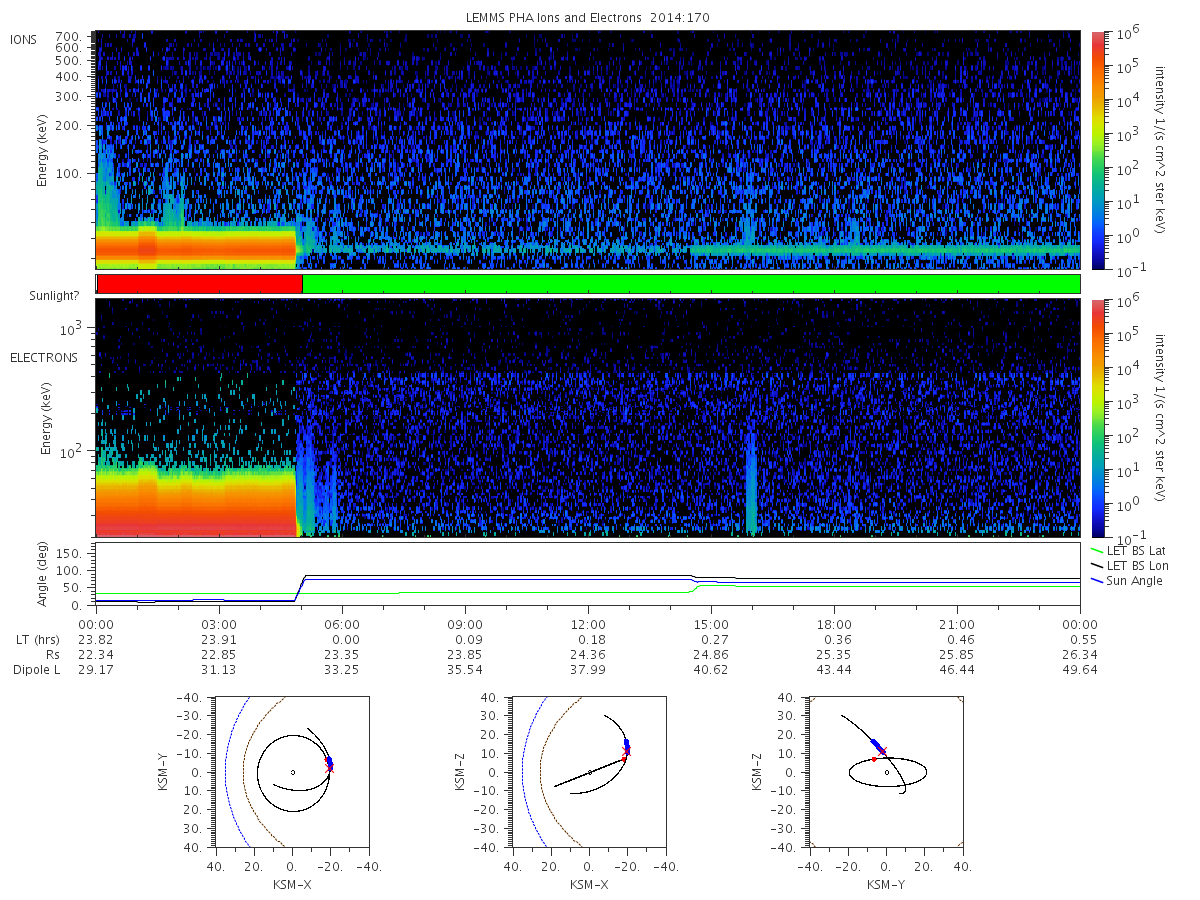This screenshot has height=900, width=1200.
Task: Click the LET BS Lat legend entry
Action: (x=1133, y=551)
